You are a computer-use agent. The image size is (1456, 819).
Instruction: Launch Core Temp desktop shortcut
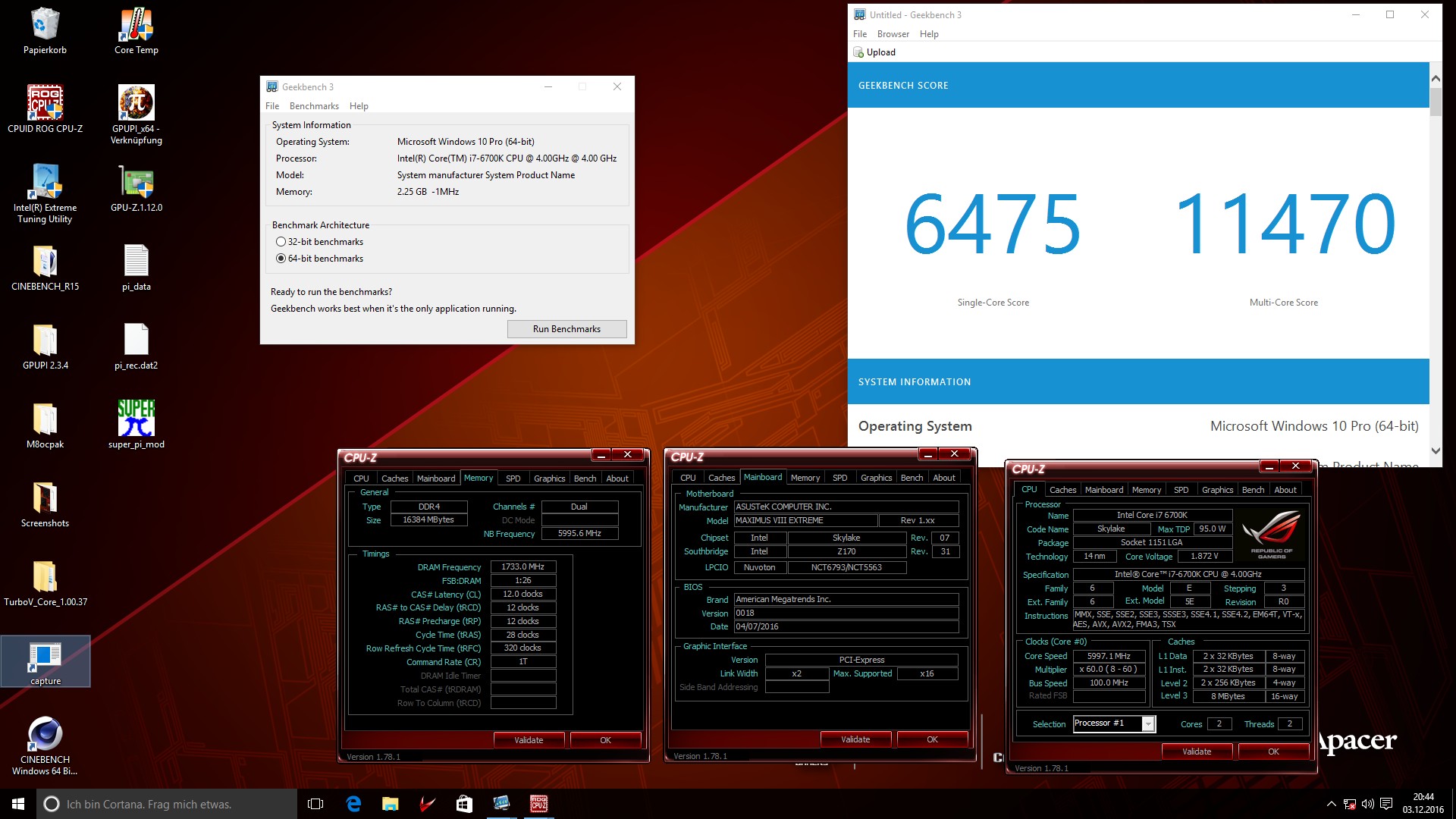coord(136,31)
